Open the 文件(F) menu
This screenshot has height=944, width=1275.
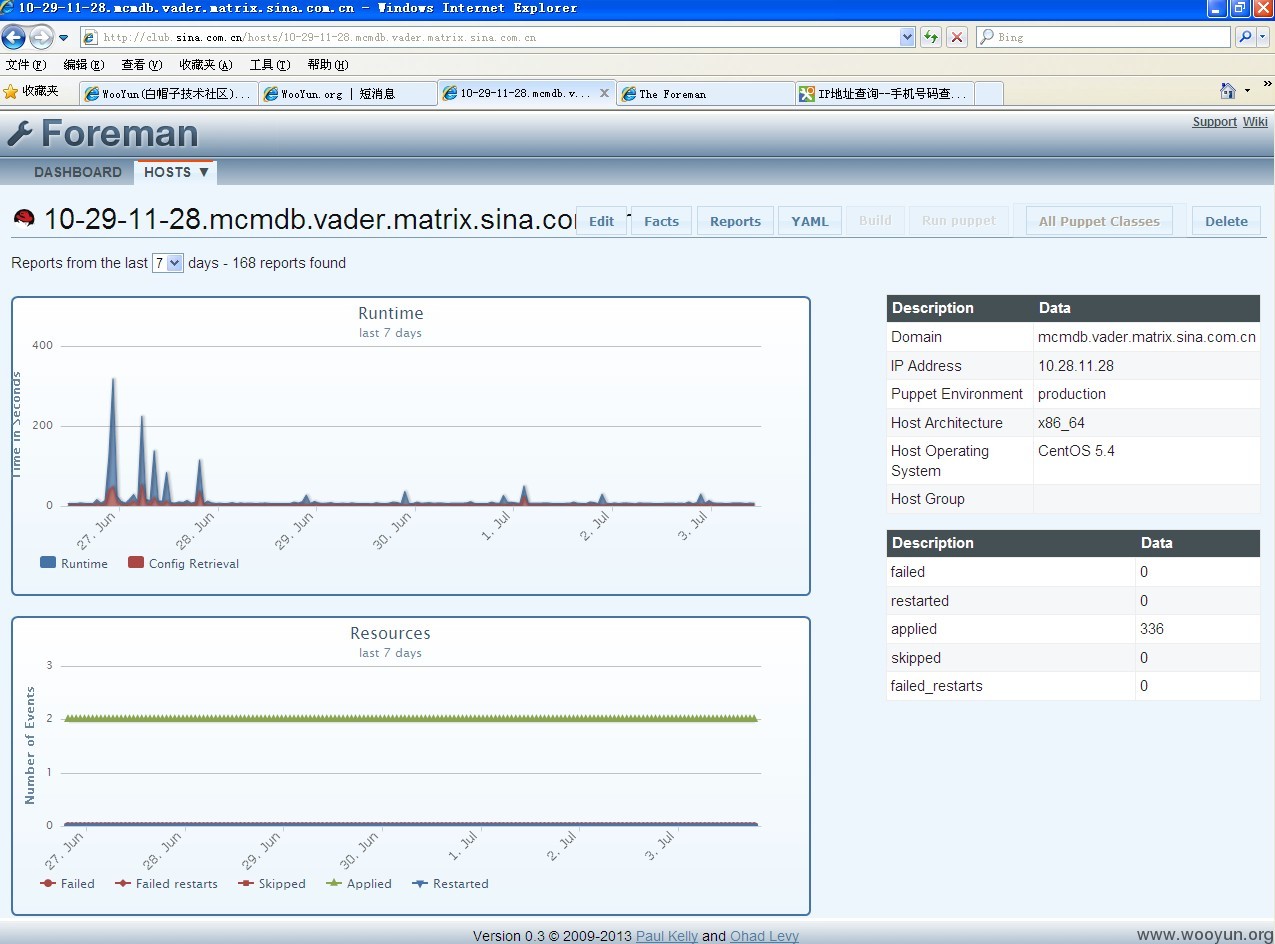[26, 65]
